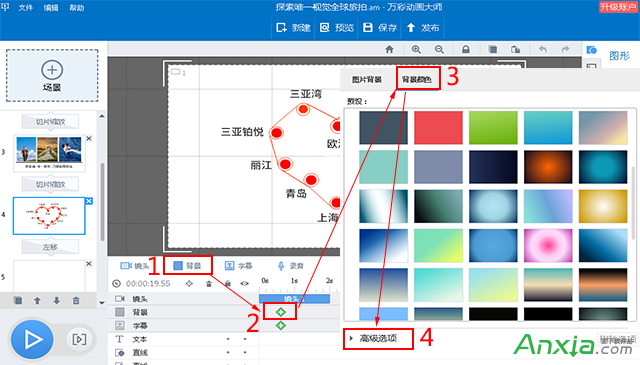Pick the mint teal flat swatch
Viewport: 640px width, 365px height.
point(383,167)
